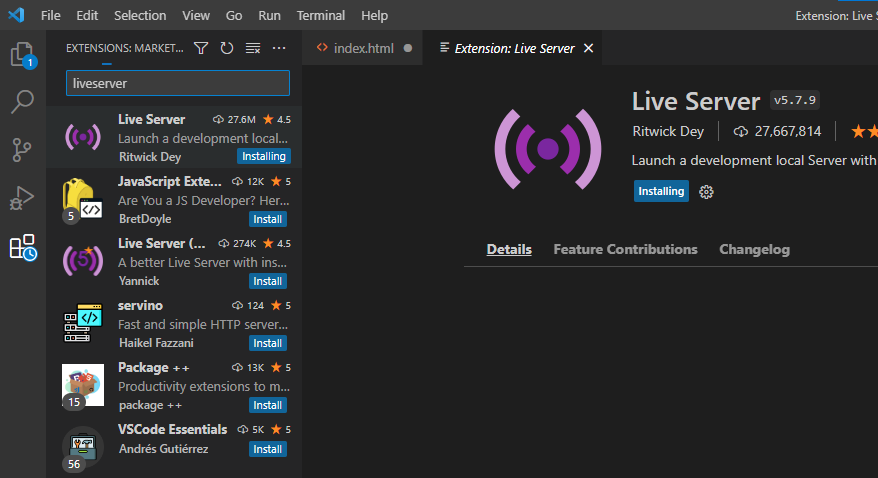Click Installing button on extension details page

(661, 191)
